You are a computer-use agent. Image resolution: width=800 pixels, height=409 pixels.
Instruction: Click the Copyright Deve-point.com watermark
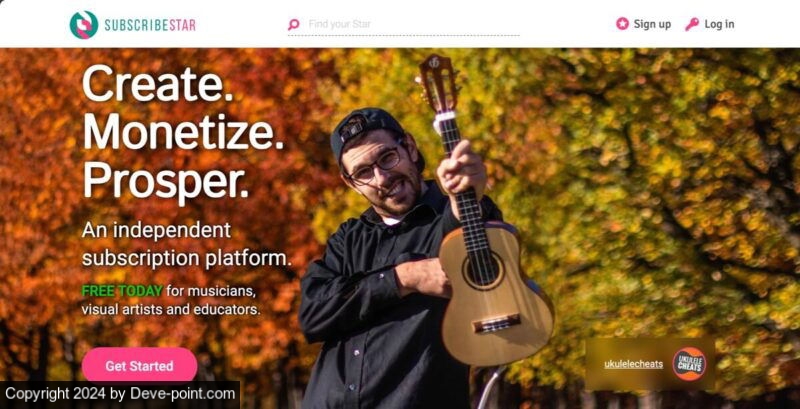[x=120, y=394]
